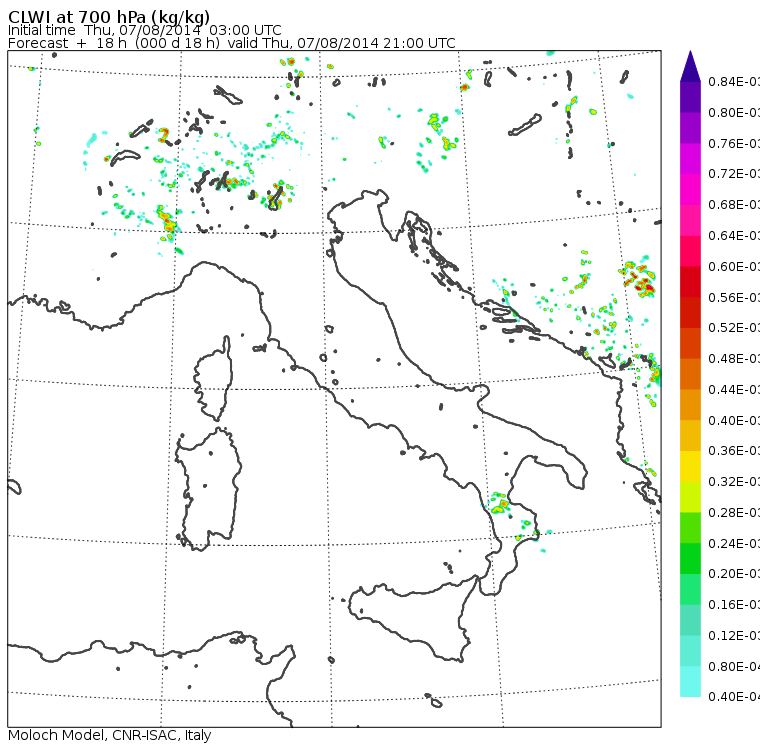Click the 0.48E-03 legend label
The height and width of the screenshot is (749, 760).
[734, 359]
